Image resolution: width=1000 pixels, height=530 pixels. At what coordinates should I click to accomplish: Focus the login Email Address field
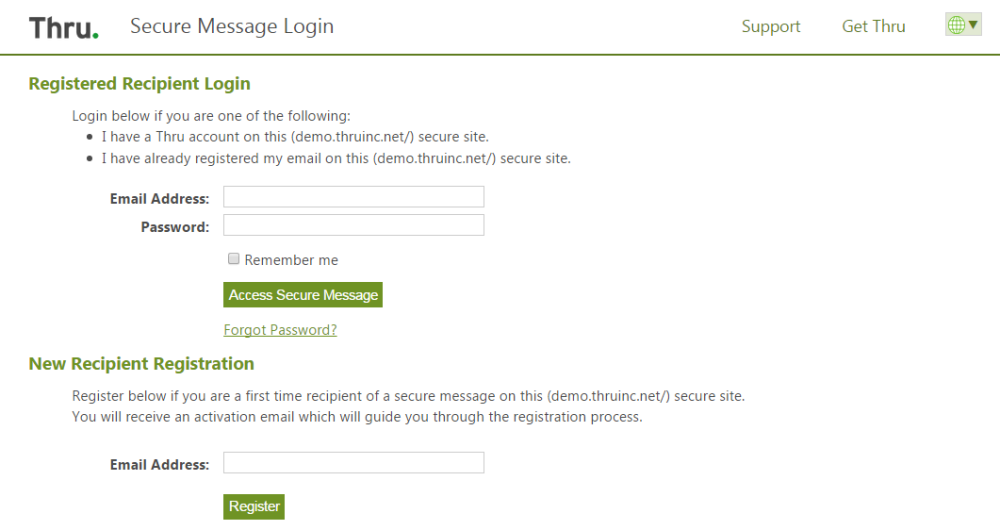pyautogui.click(x=353, y=196)
